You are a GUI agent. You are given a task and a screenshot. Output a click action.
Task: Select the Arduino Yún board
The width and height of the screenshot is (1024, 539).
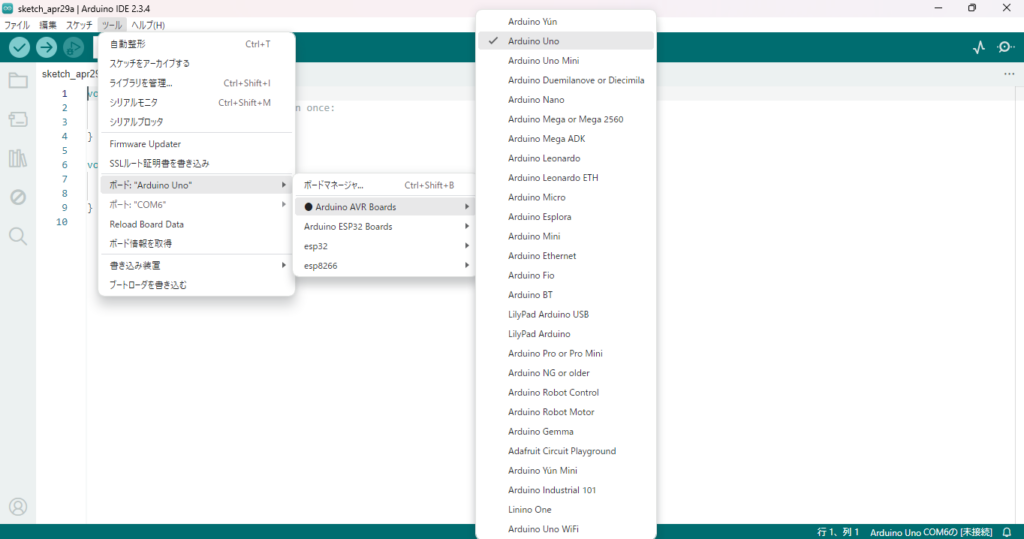pyautogui.click(x=566, y=22)
